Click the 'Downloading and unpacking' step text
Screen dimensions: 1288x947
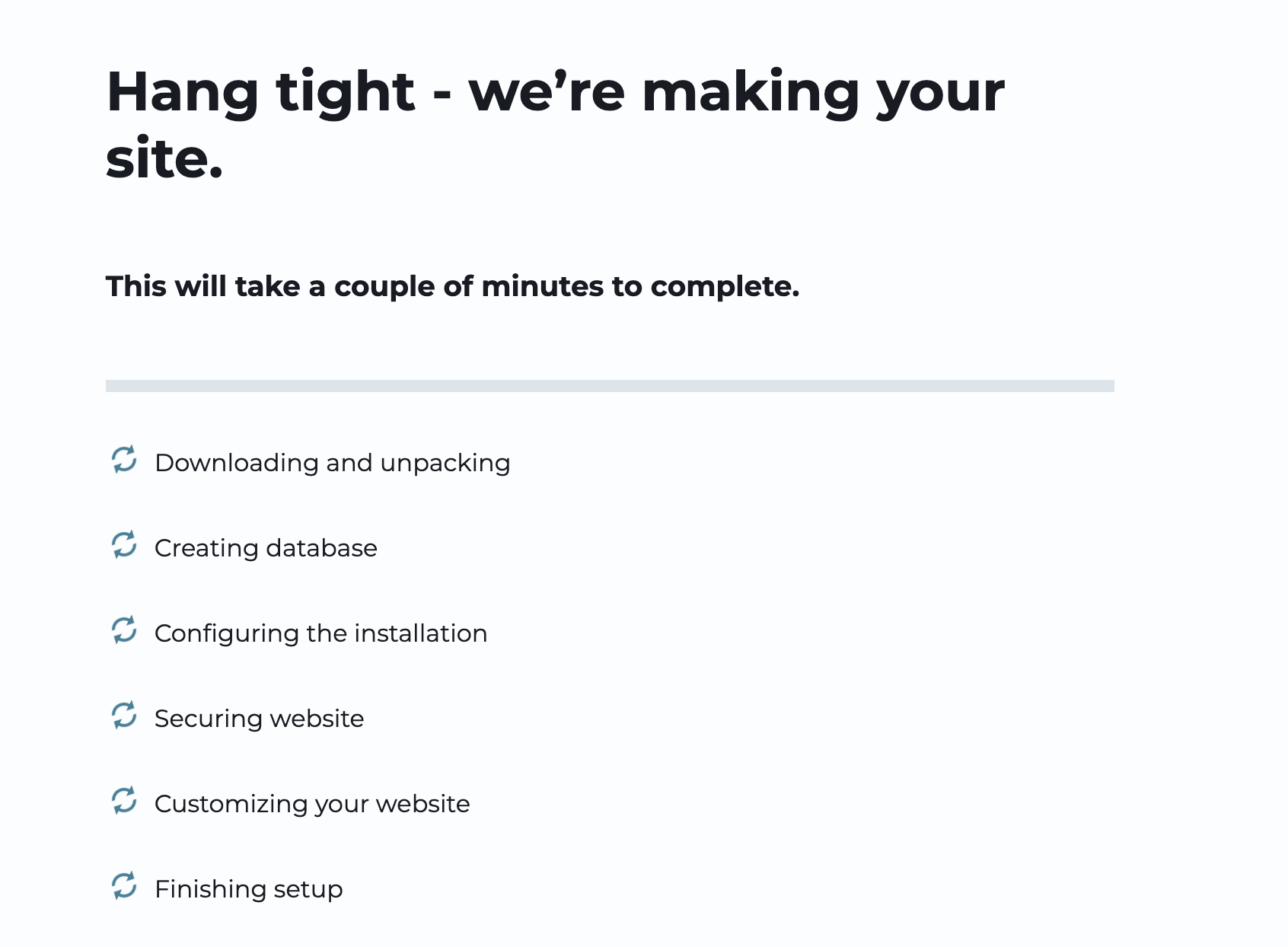tap(332, 463)
